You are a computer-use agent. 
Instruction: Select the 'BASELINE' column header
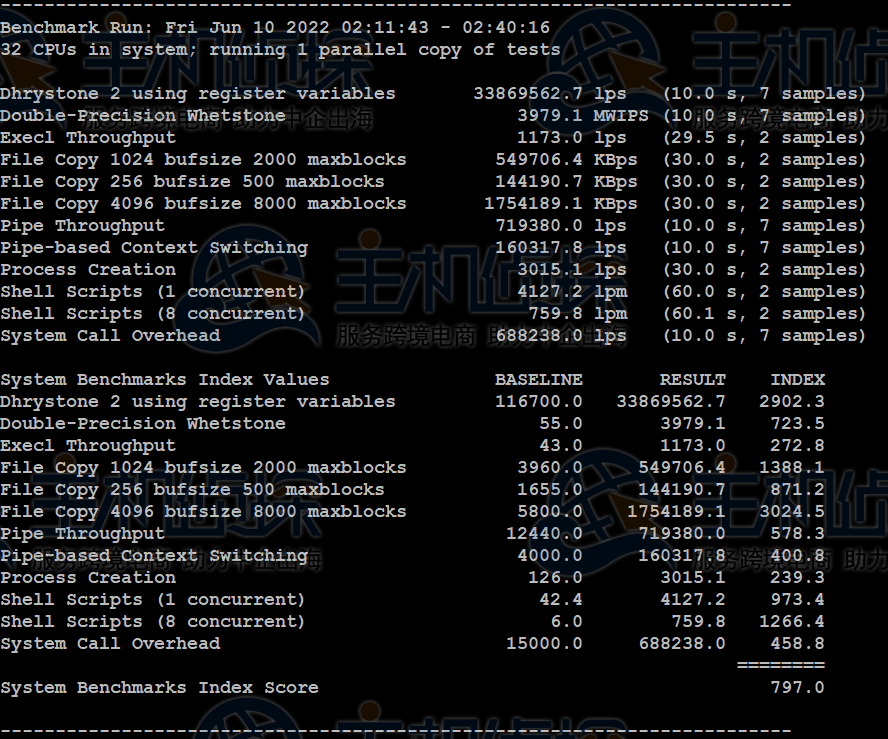[539, 379]
